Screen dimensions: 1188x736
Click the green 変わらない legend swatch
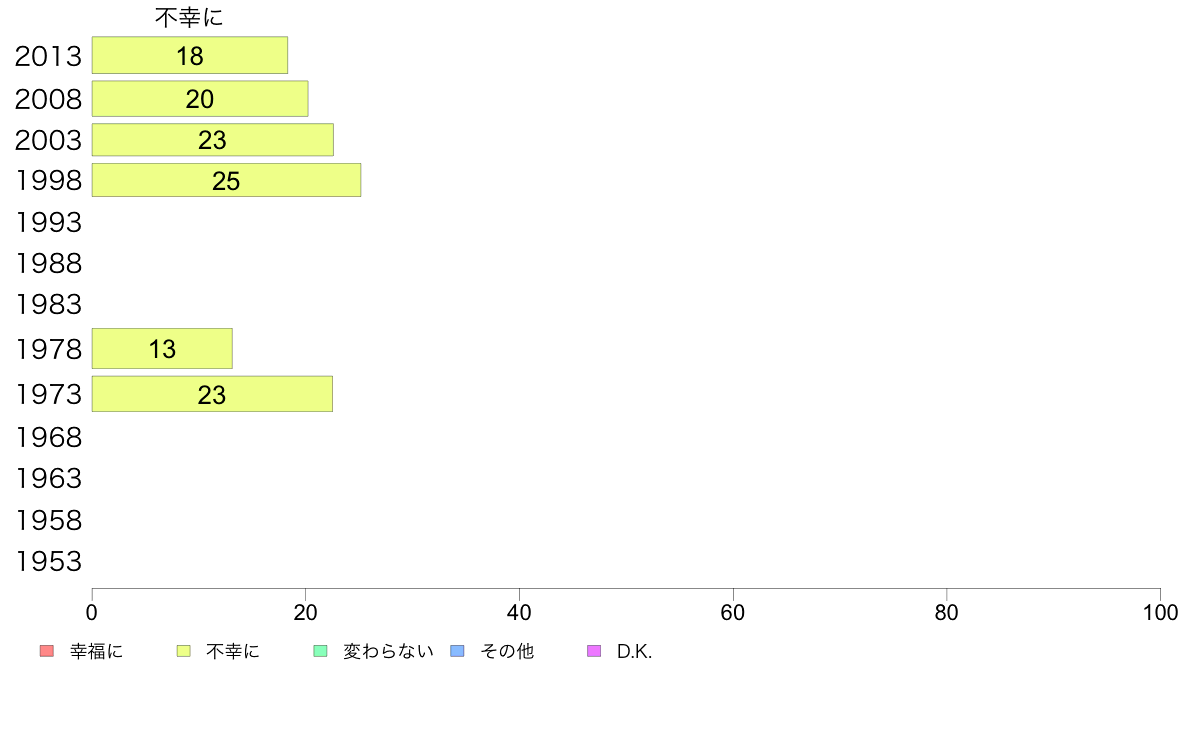tap(320, 651)
